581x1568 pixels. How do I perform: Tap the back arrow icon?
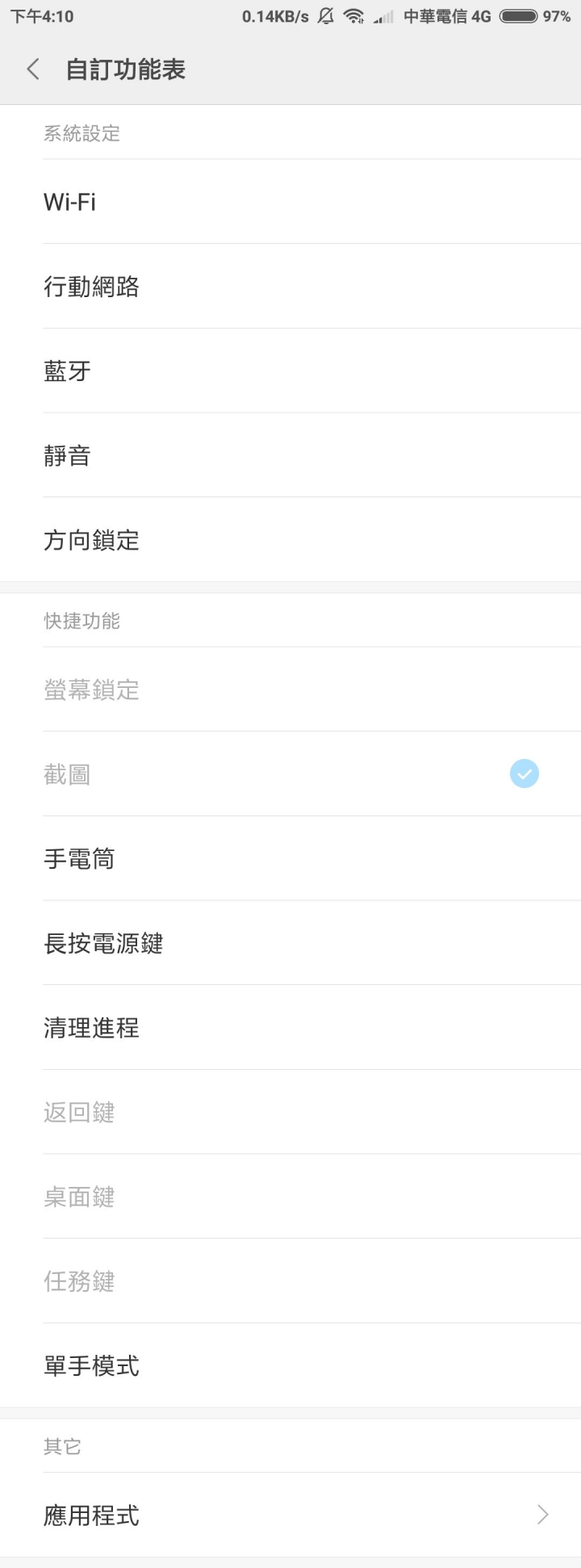coord(33,69)
